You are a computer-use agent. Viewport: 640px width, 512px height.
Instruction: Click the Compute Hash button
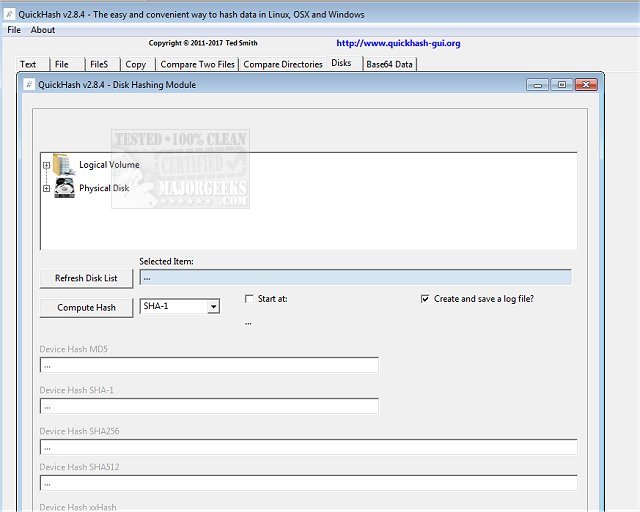(86, 307)
